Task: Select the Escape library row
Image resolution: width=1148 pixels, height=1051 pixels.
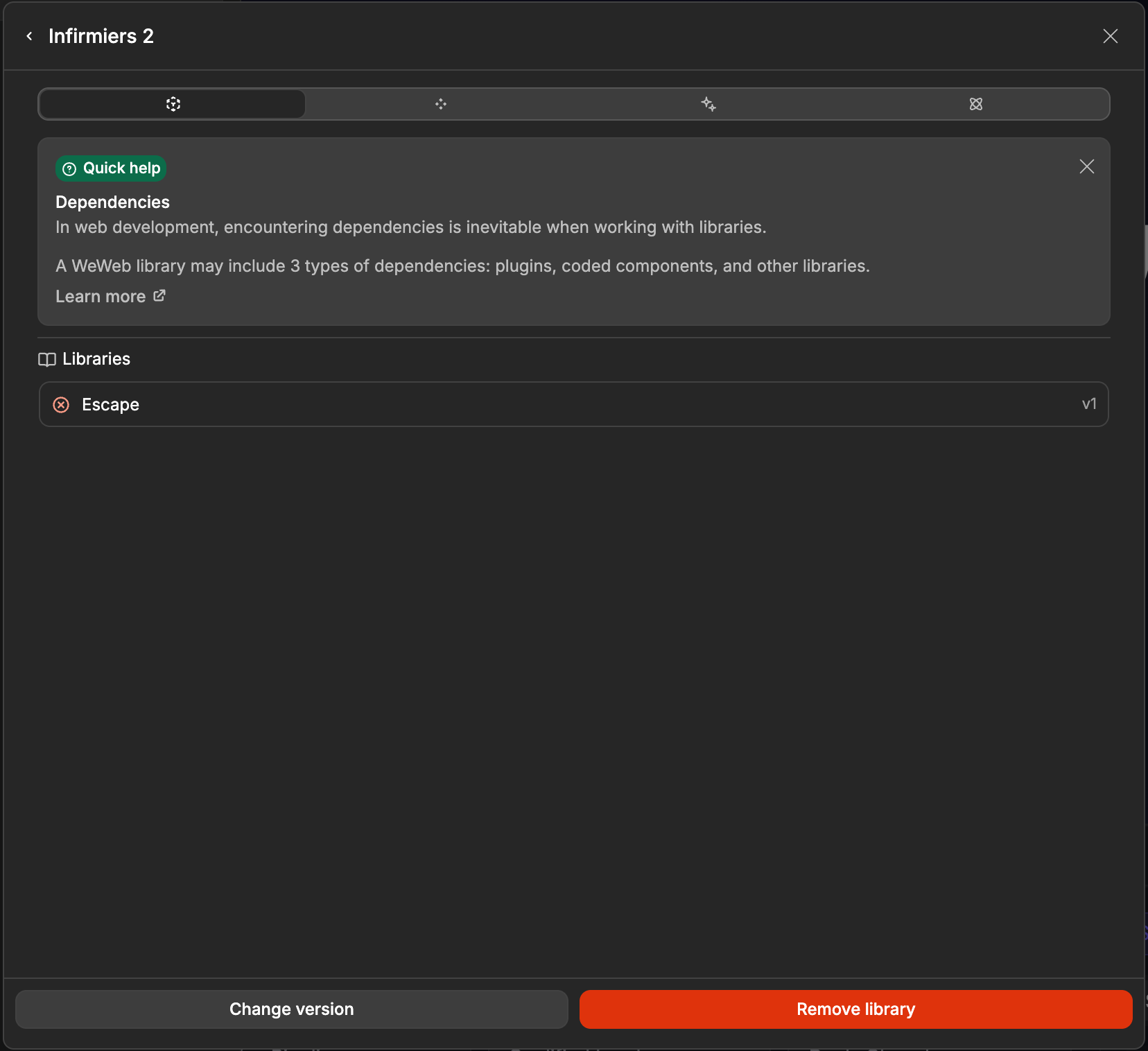Action: (x=573, y=404)
